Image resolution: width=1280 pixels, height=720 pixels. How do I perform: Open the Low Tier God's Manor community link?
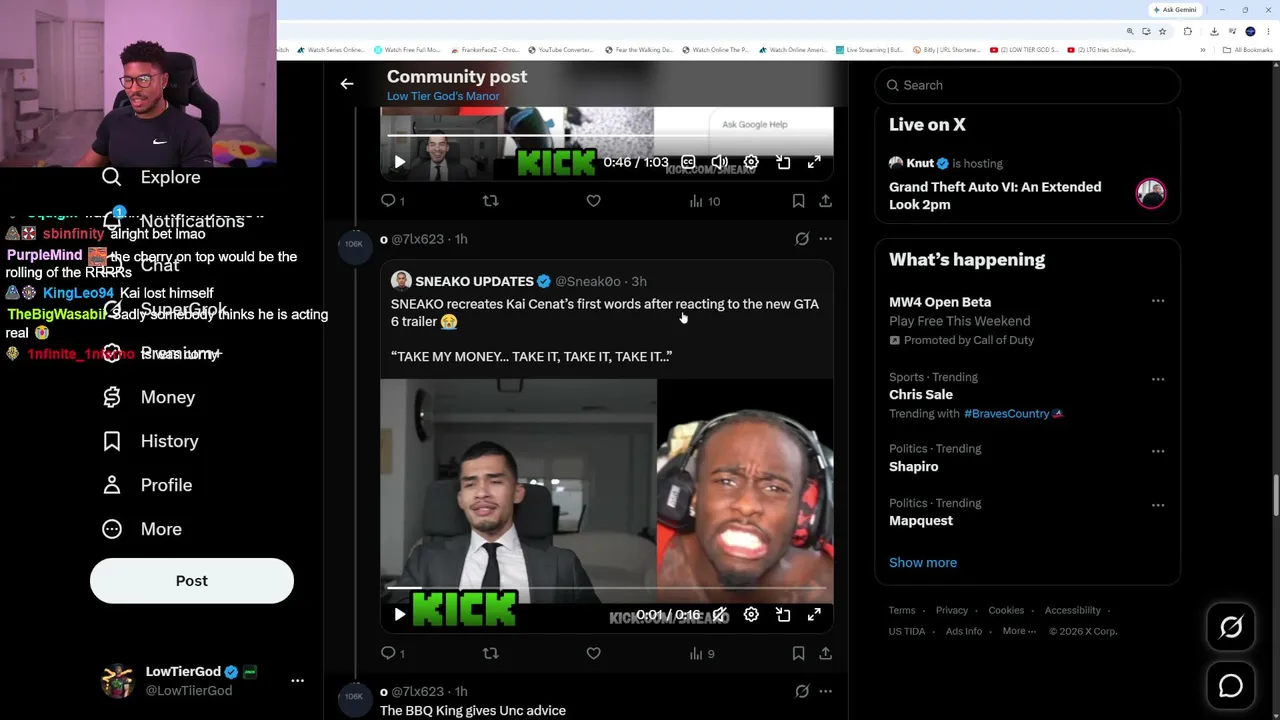[x=443, y=96]
